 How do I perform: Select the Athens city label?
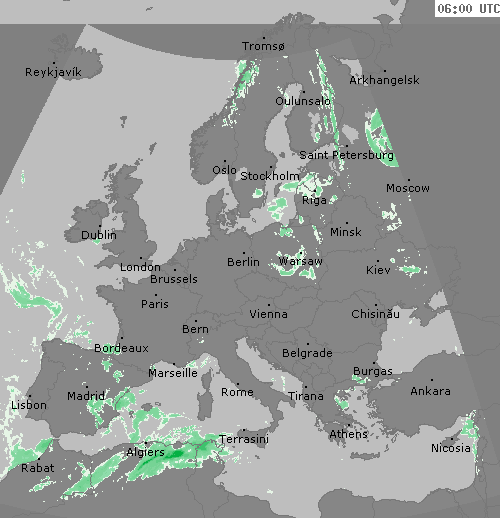pos(348,434)
